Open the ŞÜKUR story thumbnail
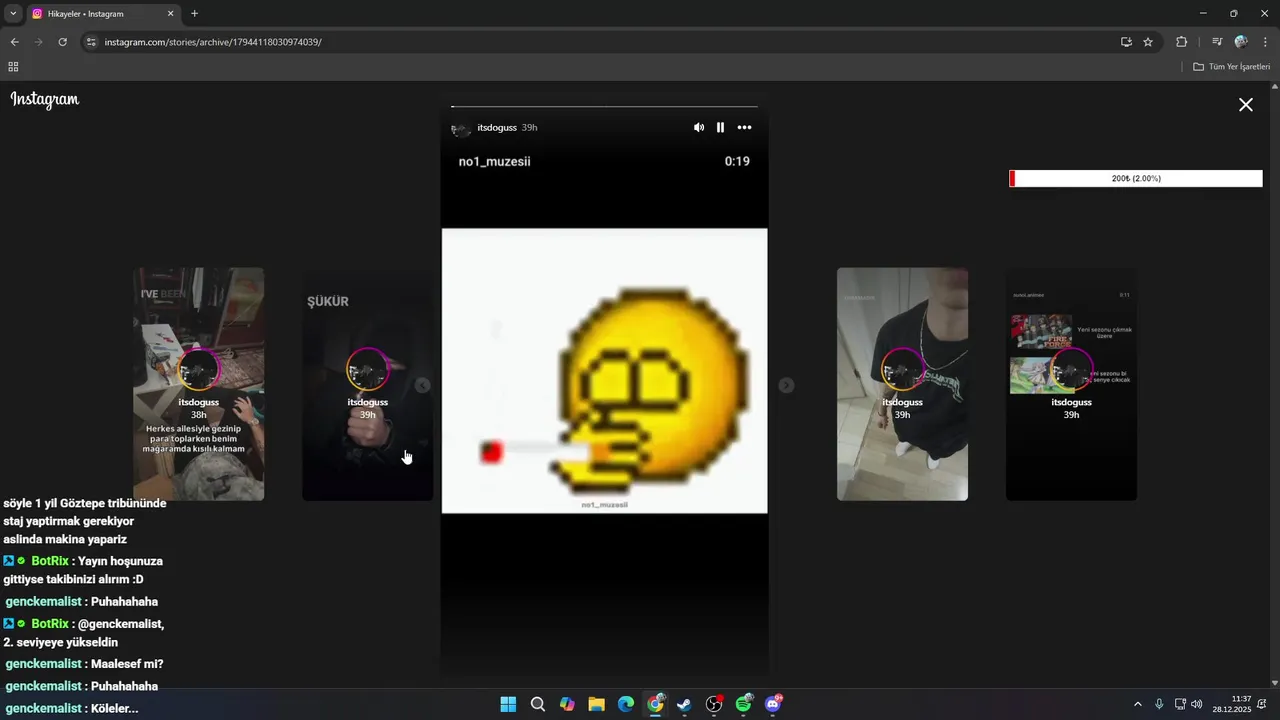This screenshot has height=720, width=1280. pyautogui.click(x=368, y=384)
